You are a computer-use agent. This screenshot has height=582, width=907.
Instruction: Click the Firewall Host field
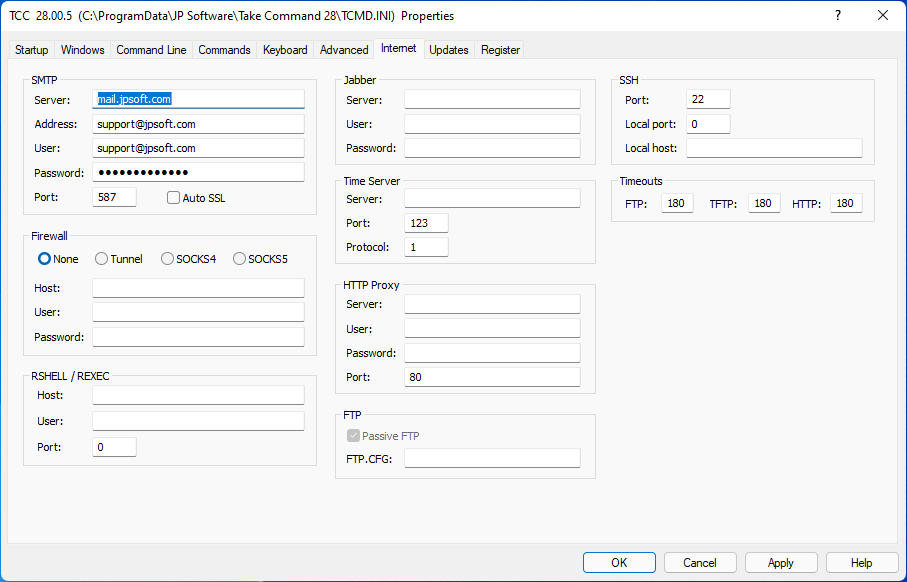click(x=198, y=288)
